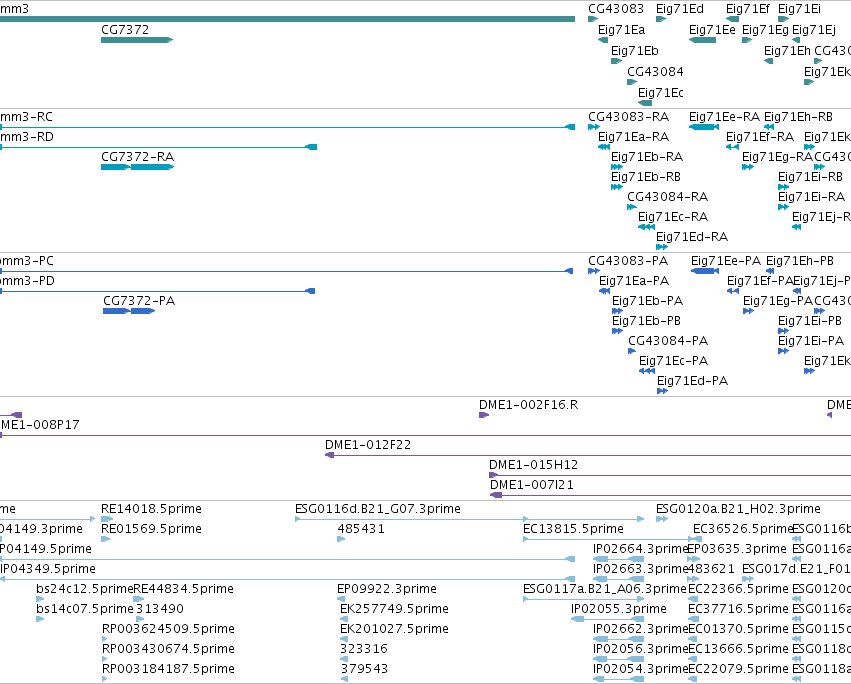
Task: Open the EC13815.5prime EST label
Action: [x=573, y=529]
